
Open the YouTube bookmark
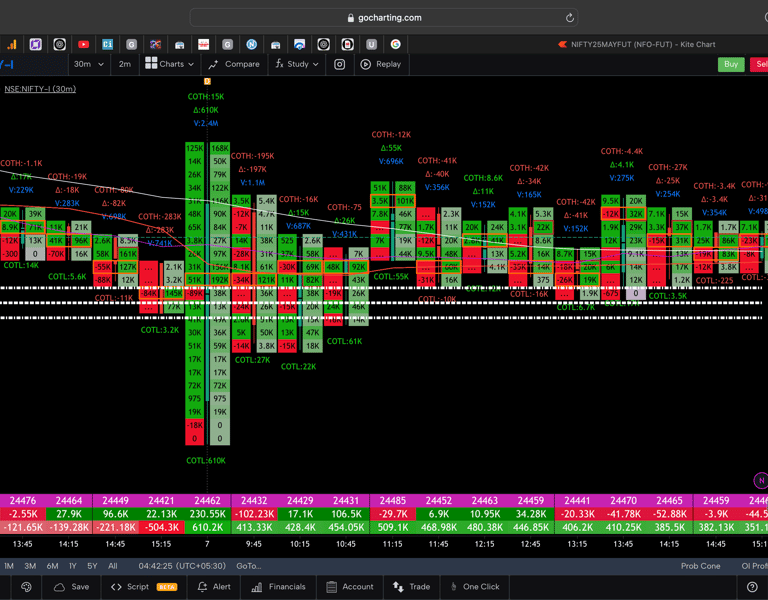[83, 45]
